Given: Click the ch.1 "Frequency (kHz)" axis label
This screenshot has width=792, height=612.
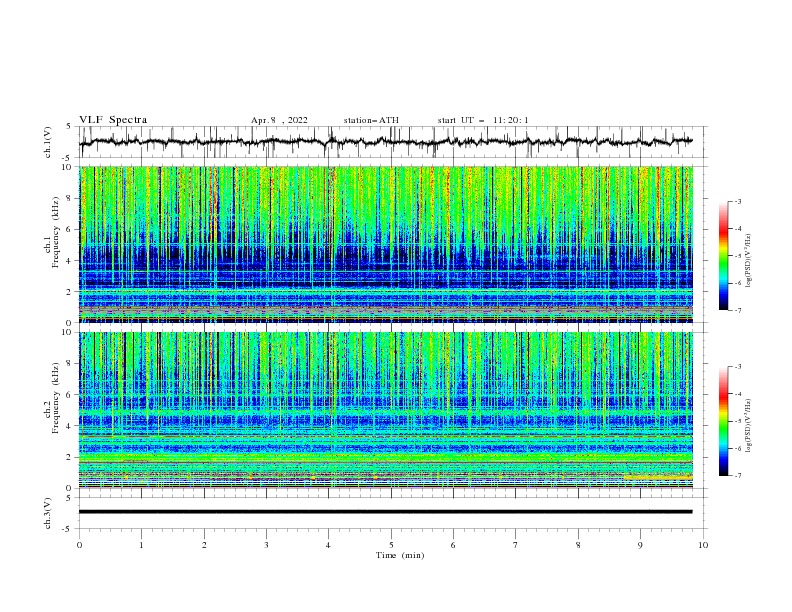Looking at the screenshot, I should point(55,230).
